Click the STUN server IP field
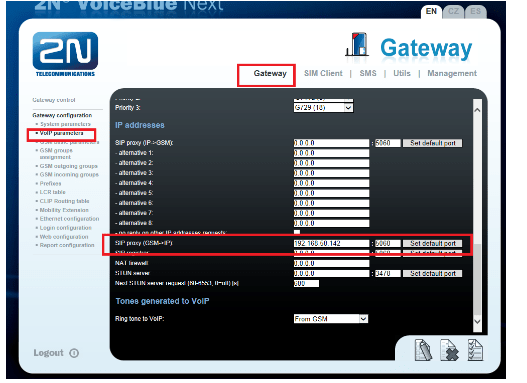This screenshot has width=527, height=383. 331,273
